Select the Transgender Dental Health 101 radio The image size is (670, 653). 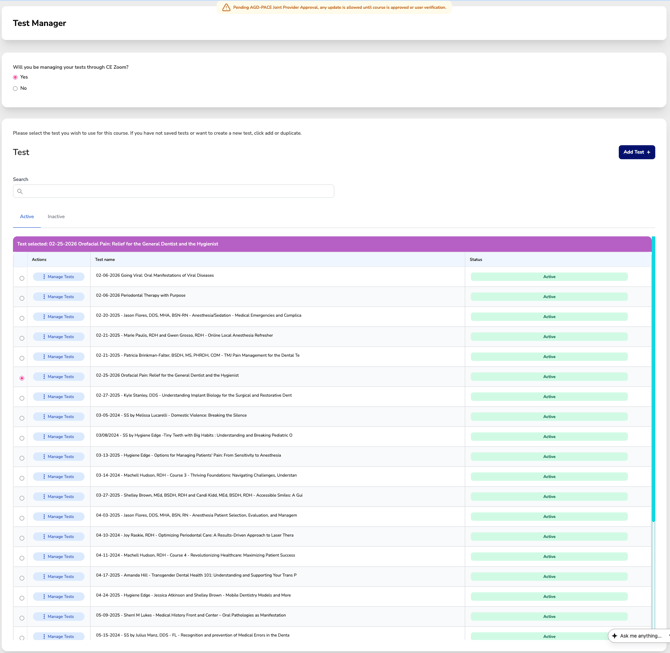pos(22,578)
